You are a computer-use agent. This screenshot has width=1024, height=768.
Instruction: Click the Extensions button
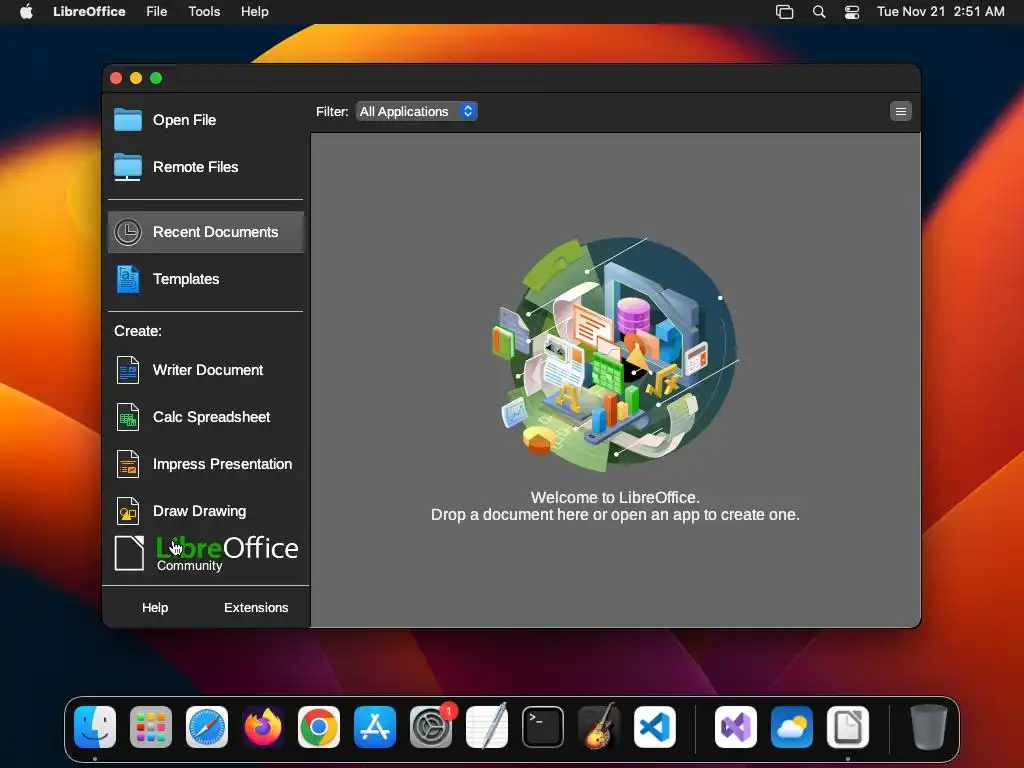[x=256, y=607]
